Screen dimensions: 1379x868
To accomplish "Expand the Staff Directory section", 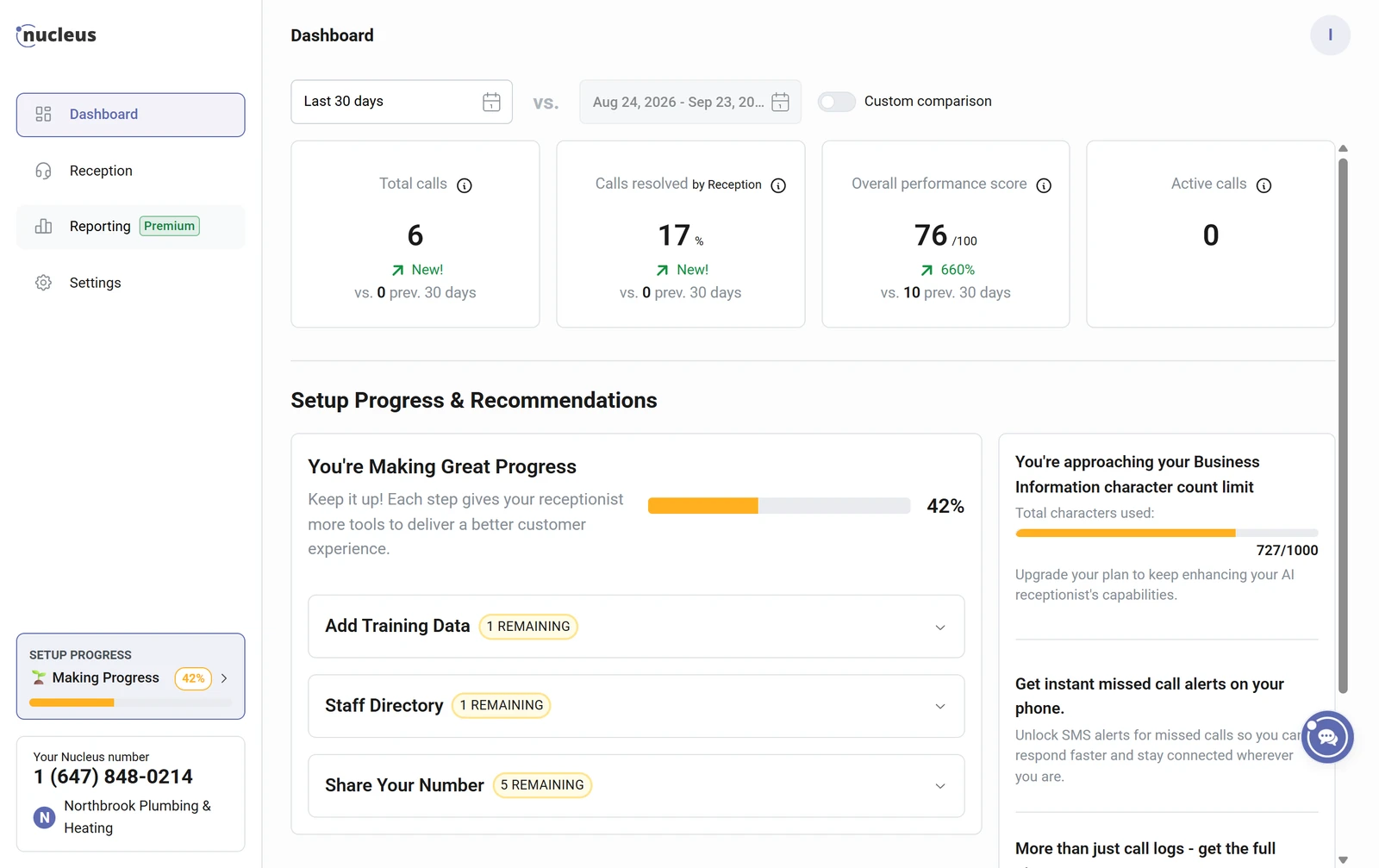I will coord(636,706).
